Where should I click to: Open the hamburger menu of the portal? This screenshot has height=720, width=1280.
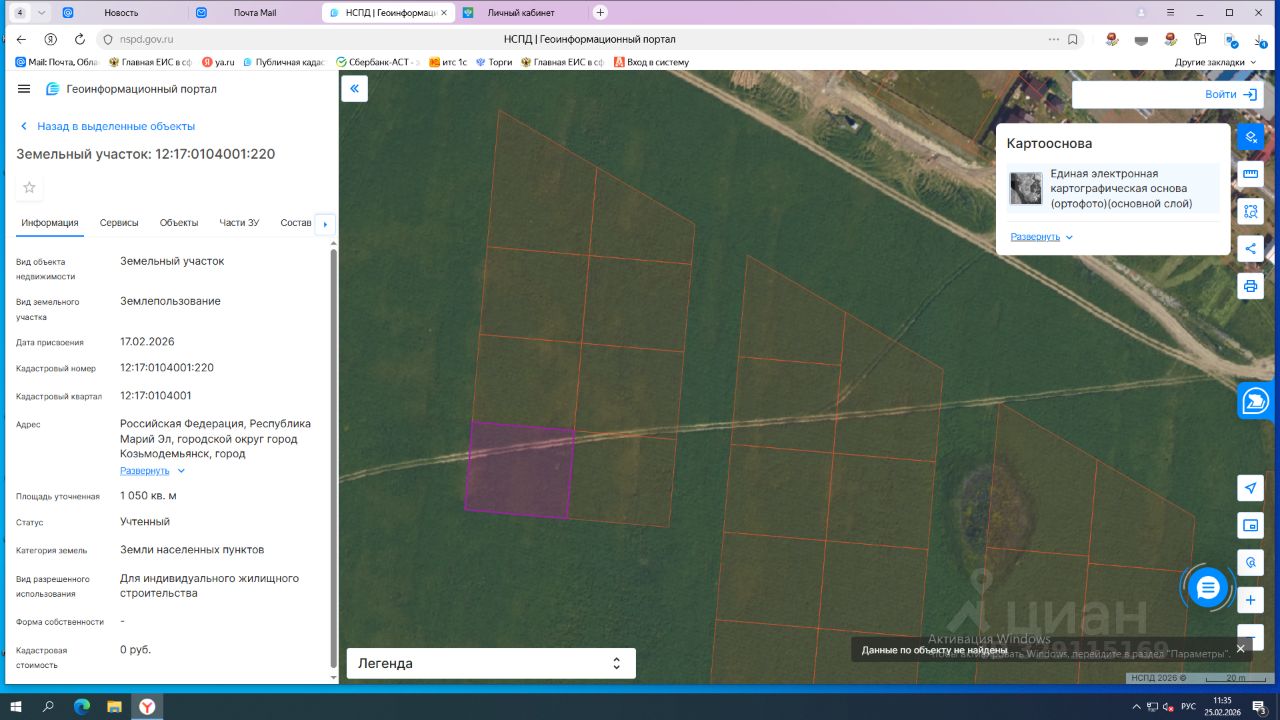[24, 89]
